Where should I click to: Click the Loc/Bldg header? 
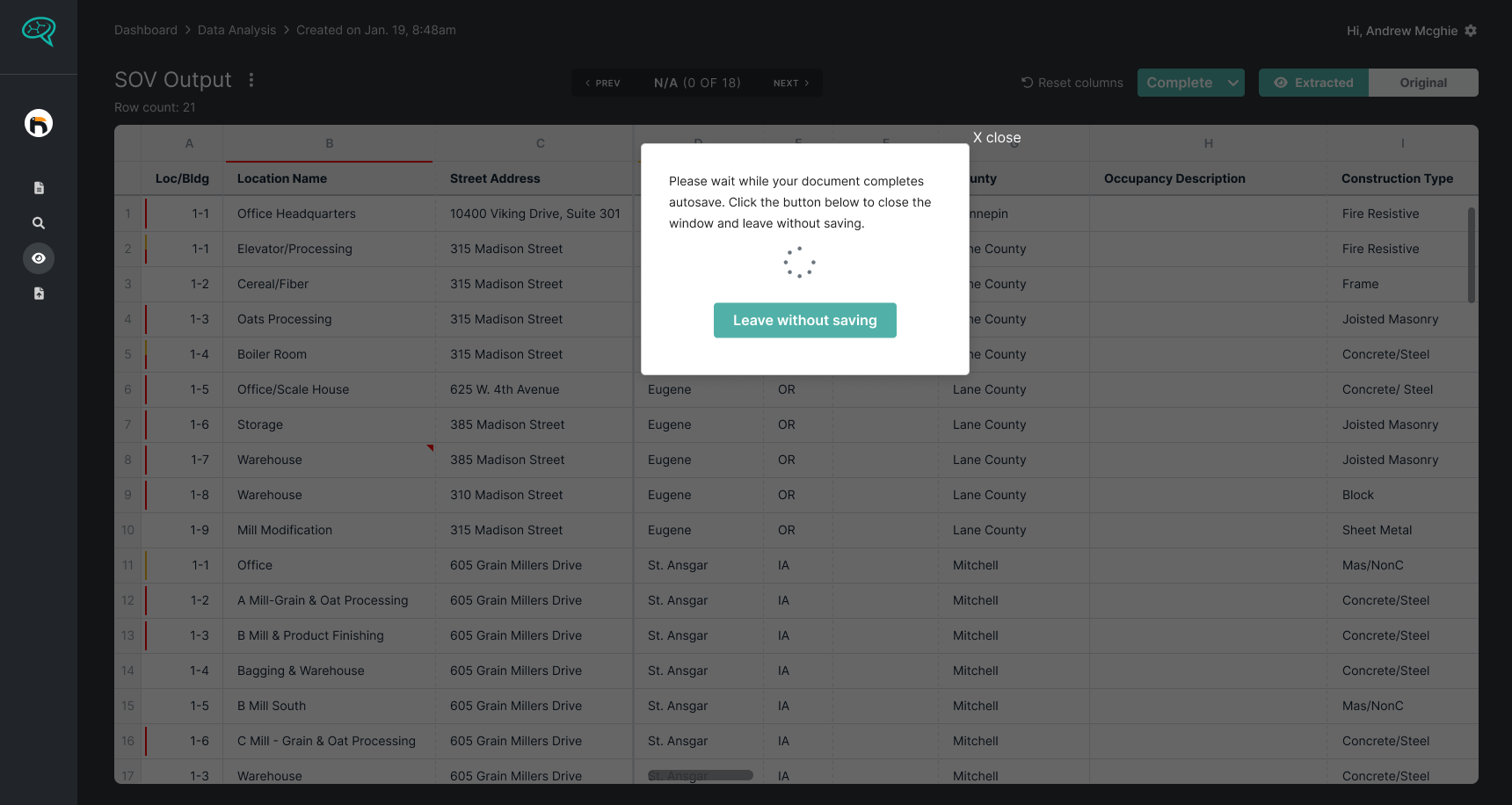[x=182, y=178]
